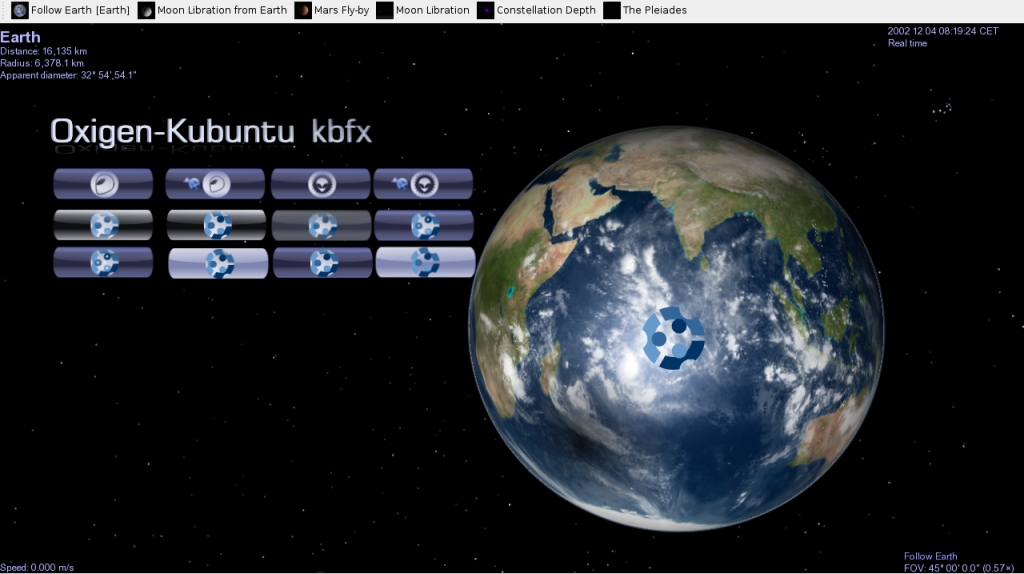Select the Moon Libration bookmark
1024x574 pixels.
(423, 10)
